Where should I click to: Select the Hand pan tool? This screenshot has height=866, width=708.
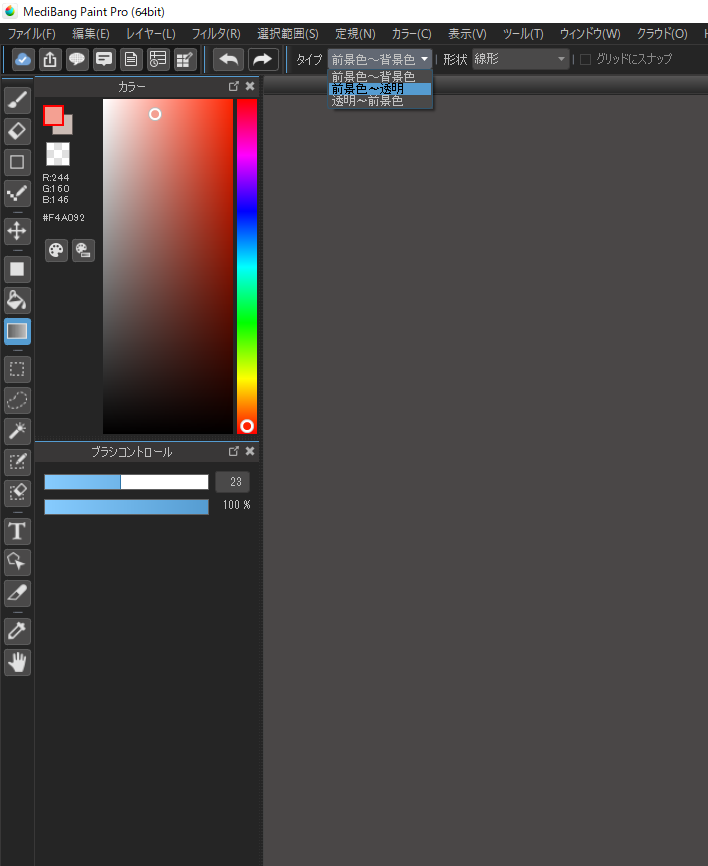point(17,662)
